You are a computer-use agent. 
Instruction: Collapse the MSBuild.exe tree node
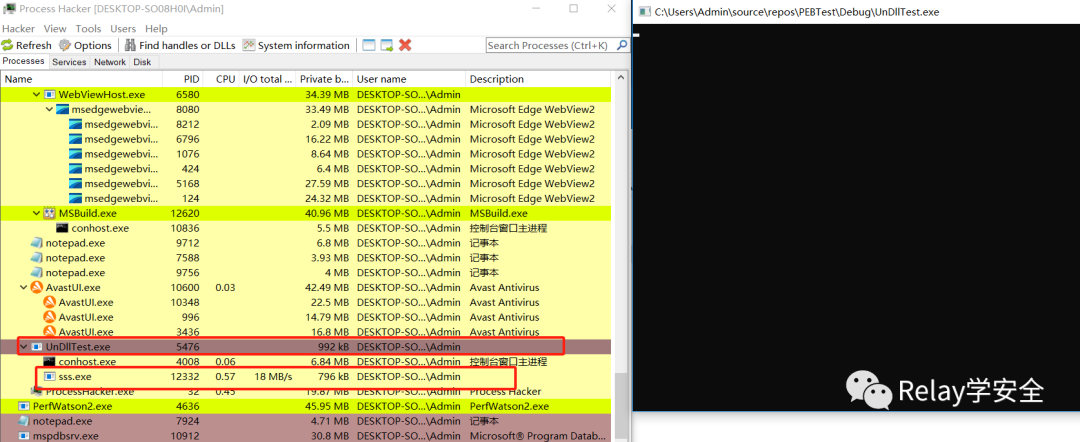[x=37, y=213]
